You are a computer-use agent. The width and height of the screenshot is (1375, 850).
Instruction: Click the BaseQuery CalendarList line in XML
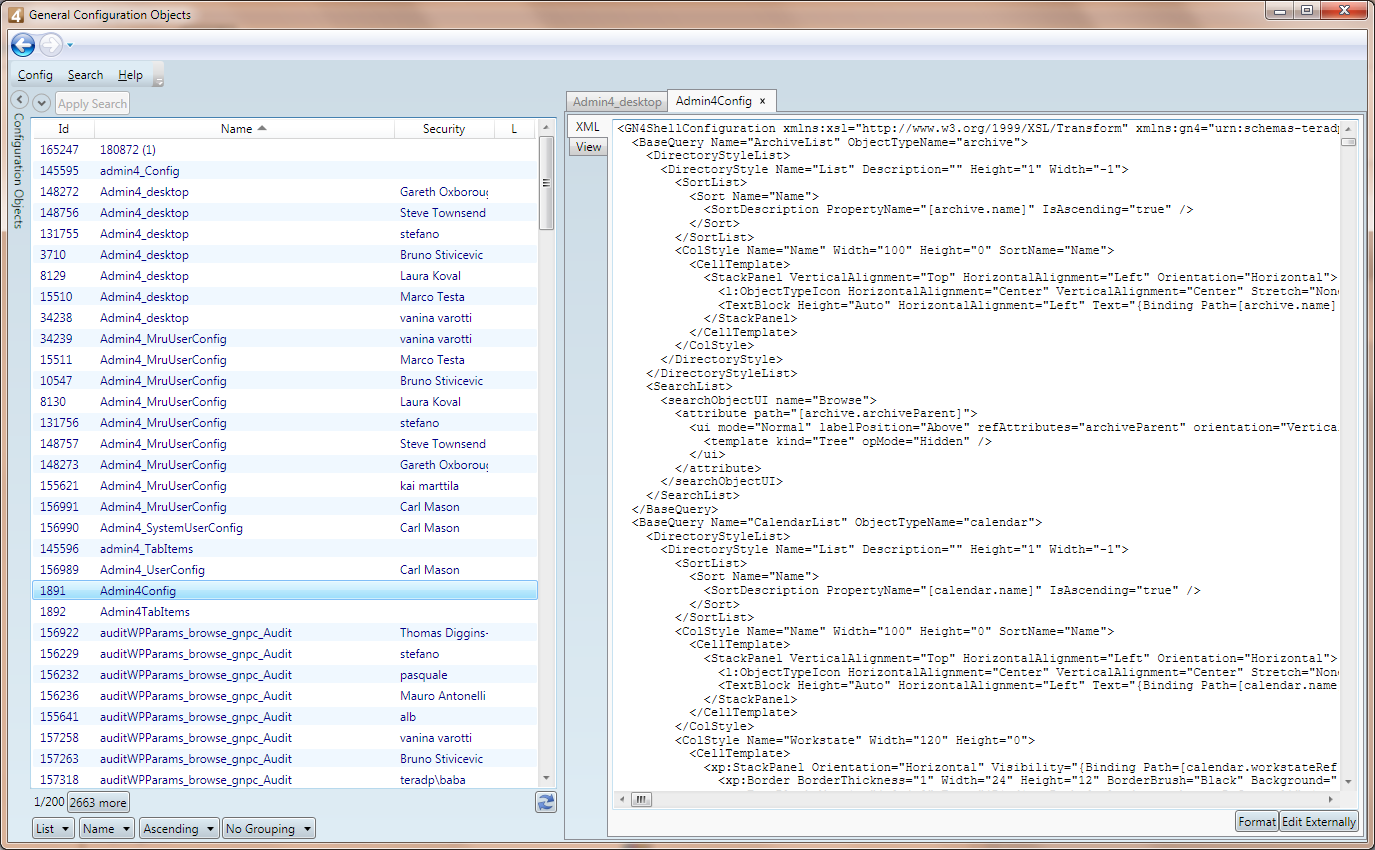837,523
